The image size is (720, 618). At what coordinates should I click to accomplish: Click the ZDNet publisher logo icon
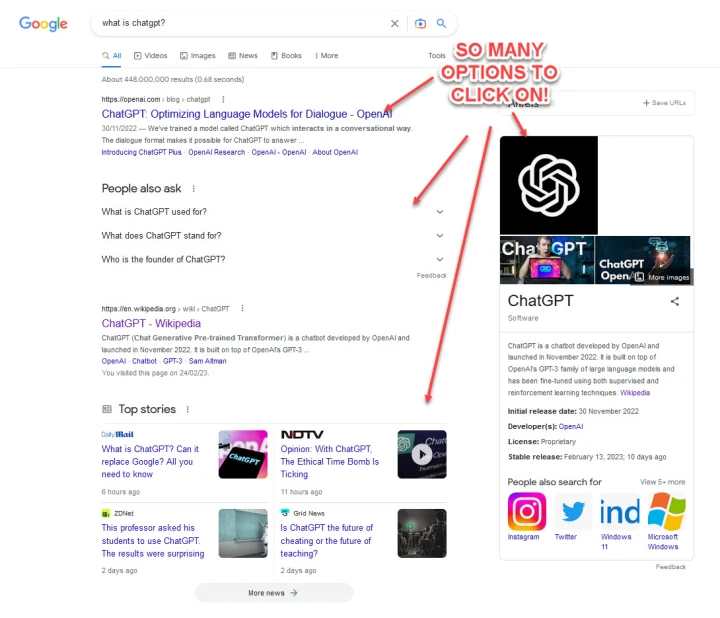click(x=106, y=513)
